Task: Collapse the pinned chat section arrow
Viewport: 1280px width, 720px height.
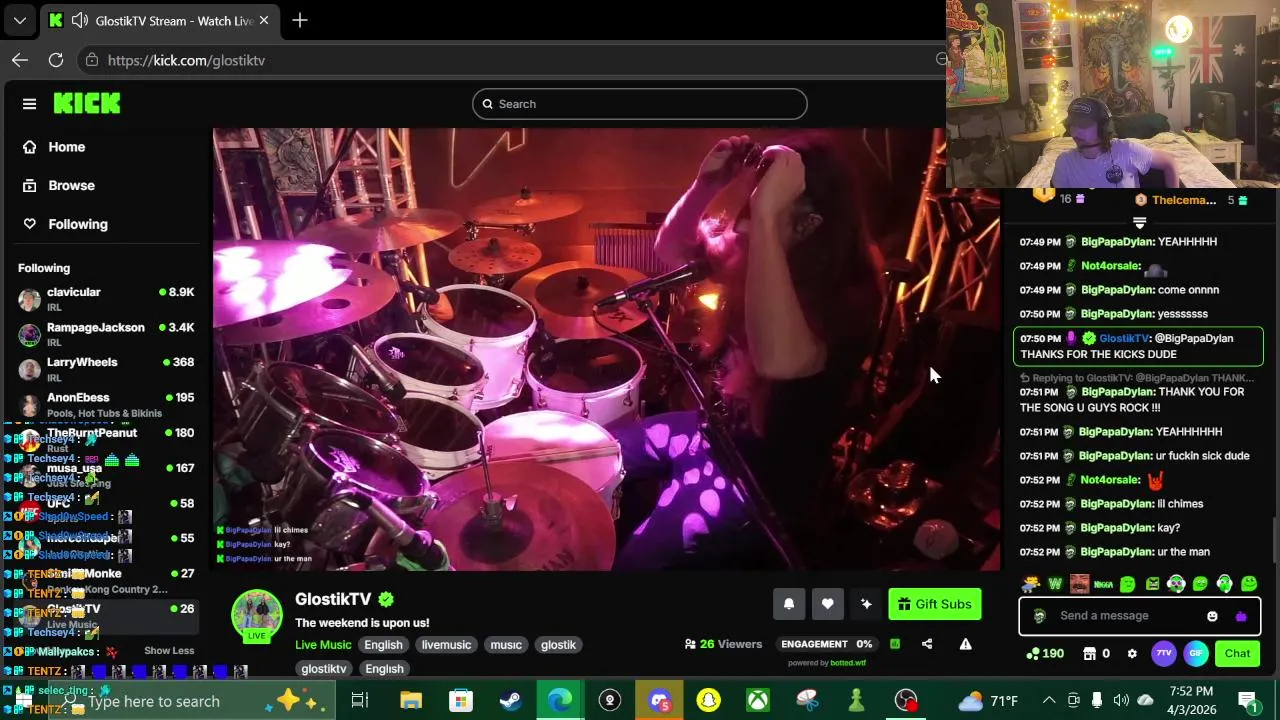Action: click(1139, 222)
